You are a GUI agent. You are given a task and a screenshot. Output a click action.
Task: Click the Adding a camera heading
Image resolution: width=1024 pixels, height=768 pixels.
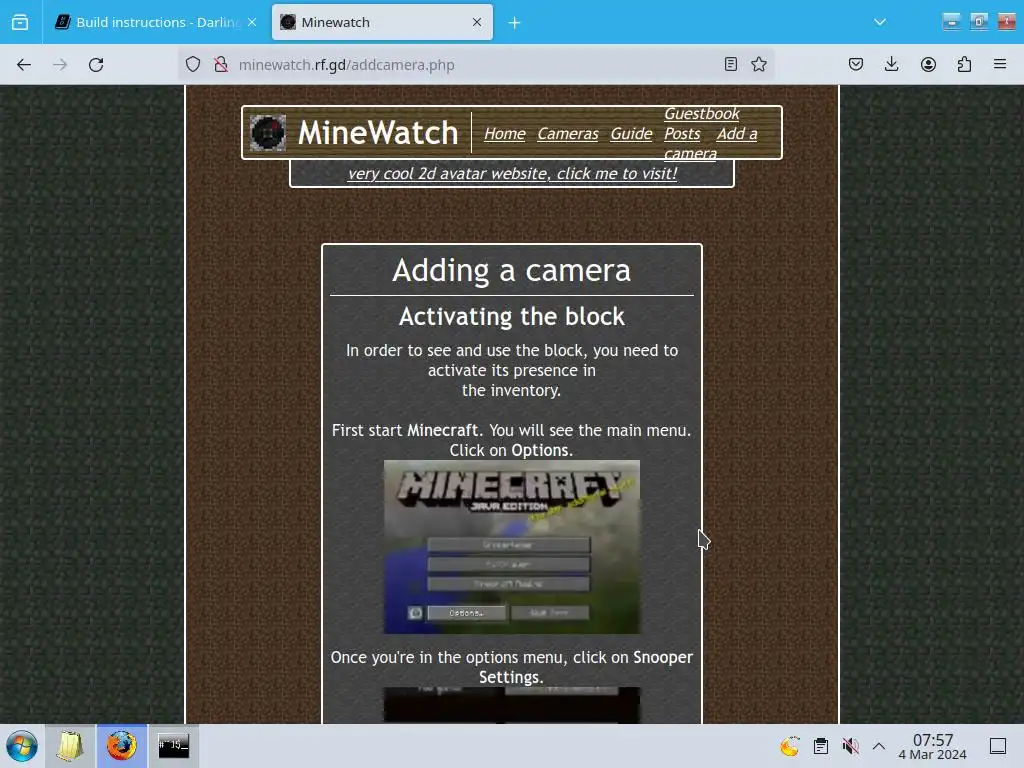click(x=511, y=270)
